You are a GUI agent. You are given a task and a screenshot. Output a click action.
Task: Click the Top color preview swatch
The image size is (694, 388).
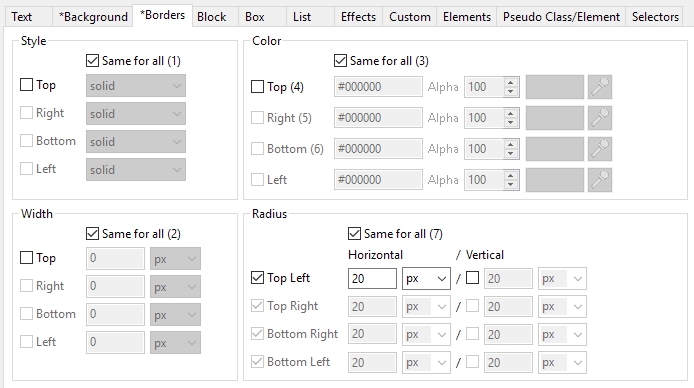(555, 87)
